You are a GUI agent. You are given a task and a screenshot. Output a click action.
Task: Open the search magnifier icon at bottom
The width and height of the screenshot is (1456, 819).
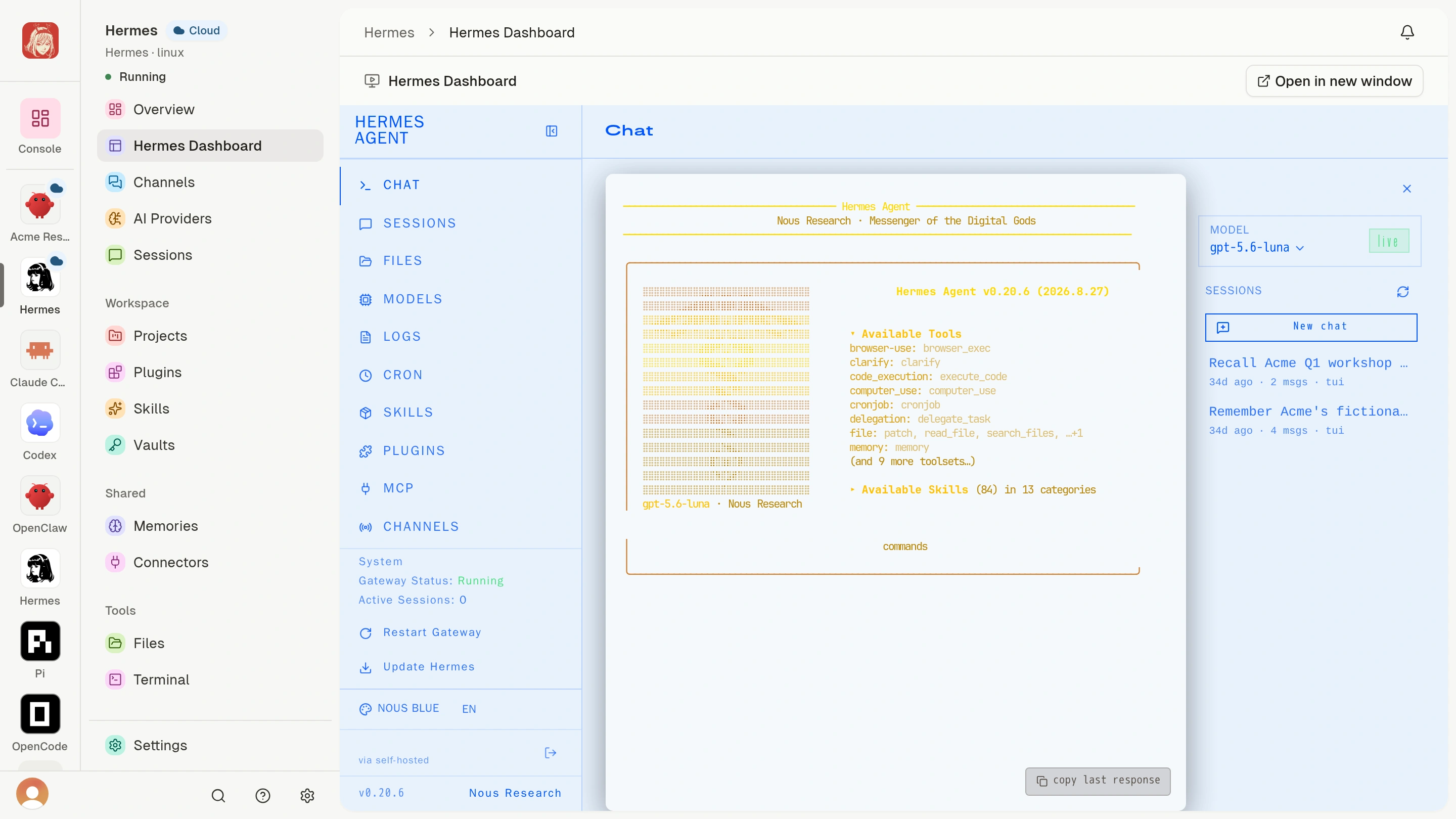point(218,796)
